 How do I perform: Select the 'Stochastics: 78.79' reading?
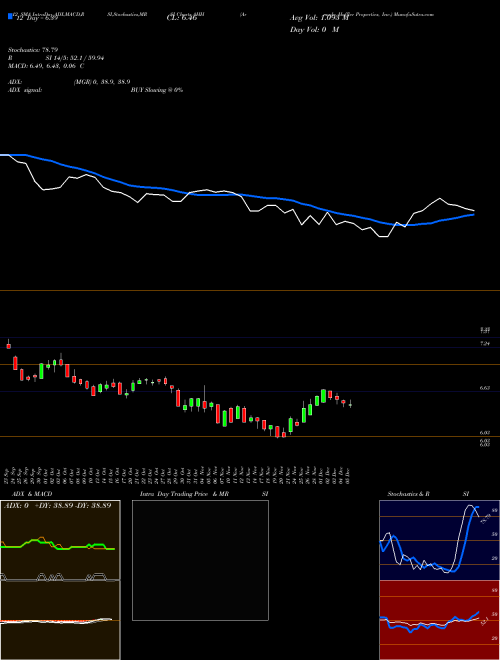pyautogui.click(x=33, y=50)
